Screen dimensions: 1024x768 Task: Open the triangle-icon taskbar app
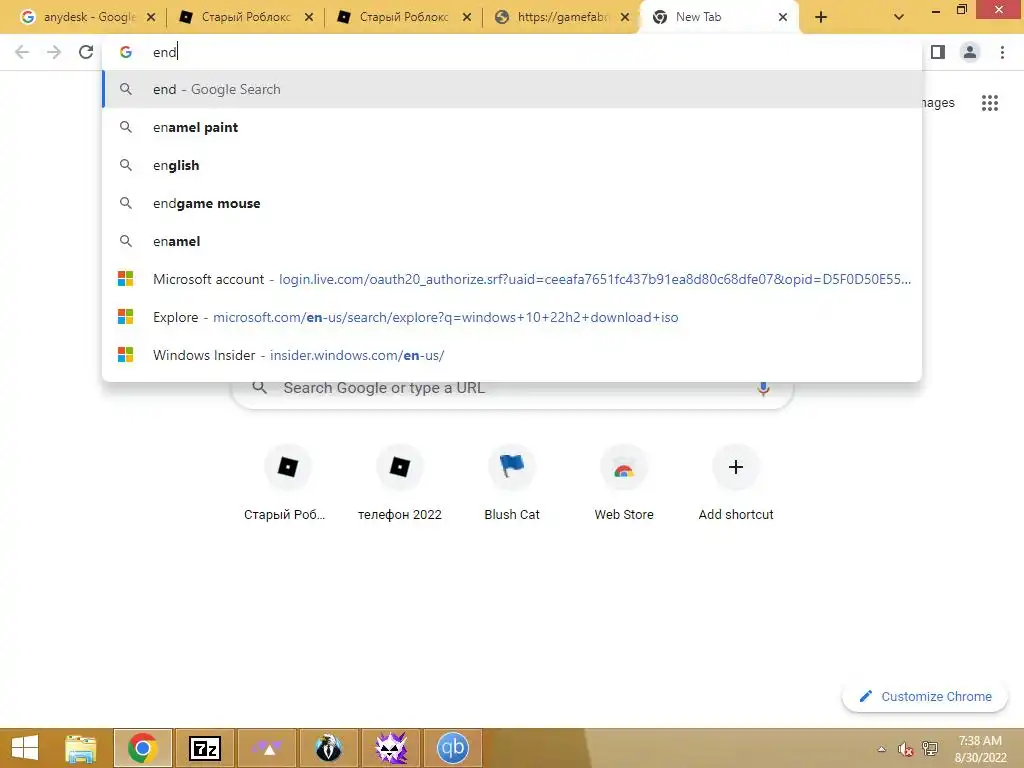click(x=268, y=748)
